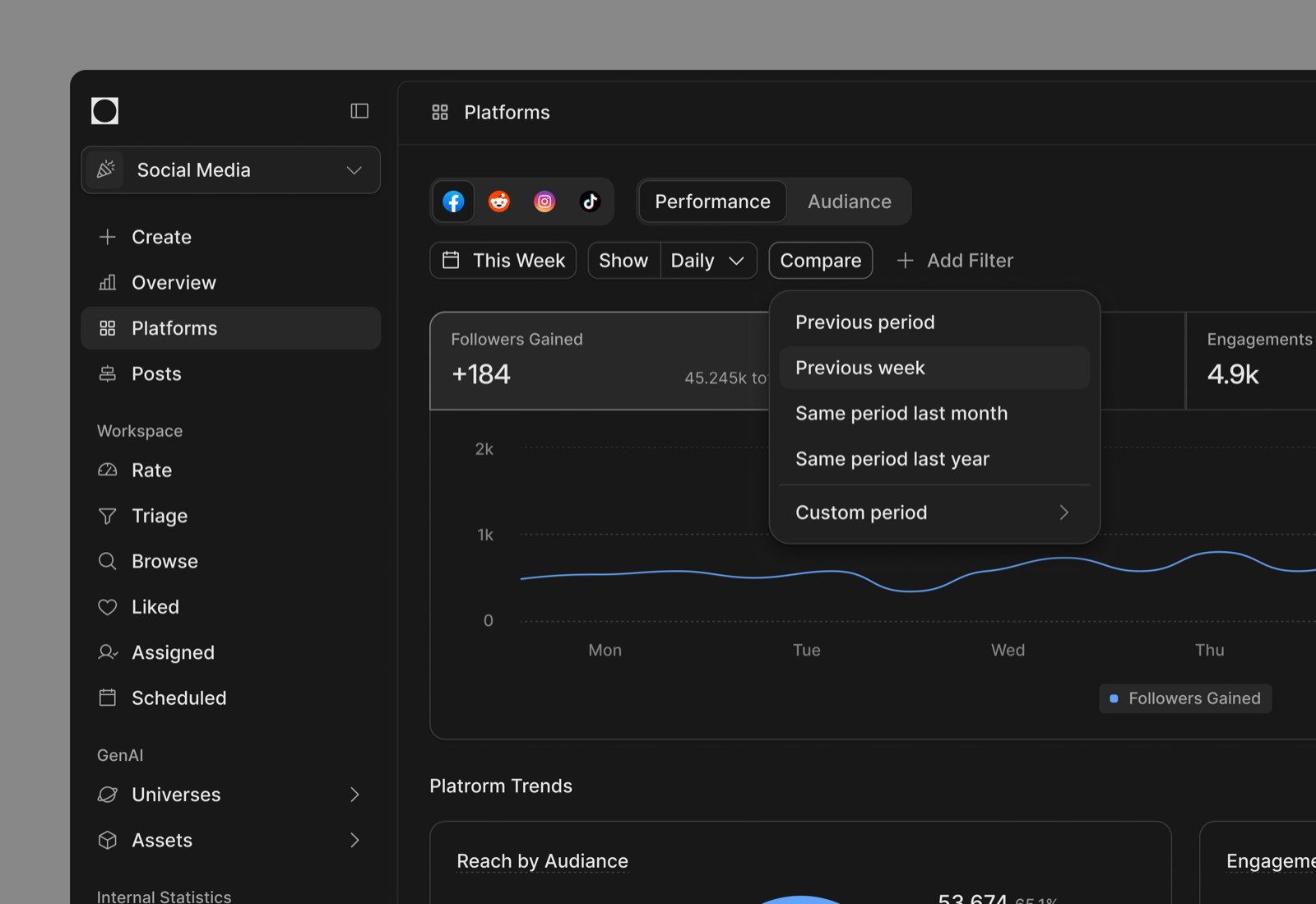Open Assets in GenAI section
Image resolution: width=1316 pixels, height=904 pixels.
pyautogui.click(x=231, y=840)
